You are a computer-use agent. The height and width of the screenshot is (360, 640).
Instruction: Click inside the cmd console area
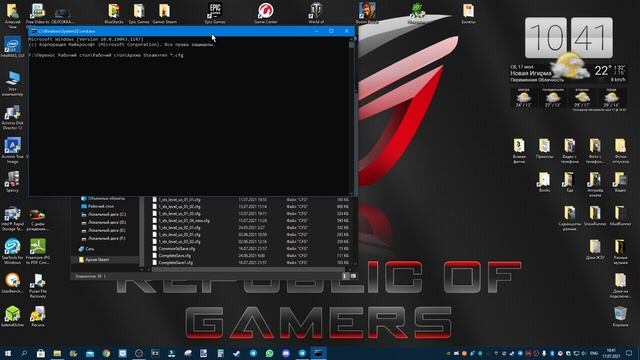coord(189,116)
